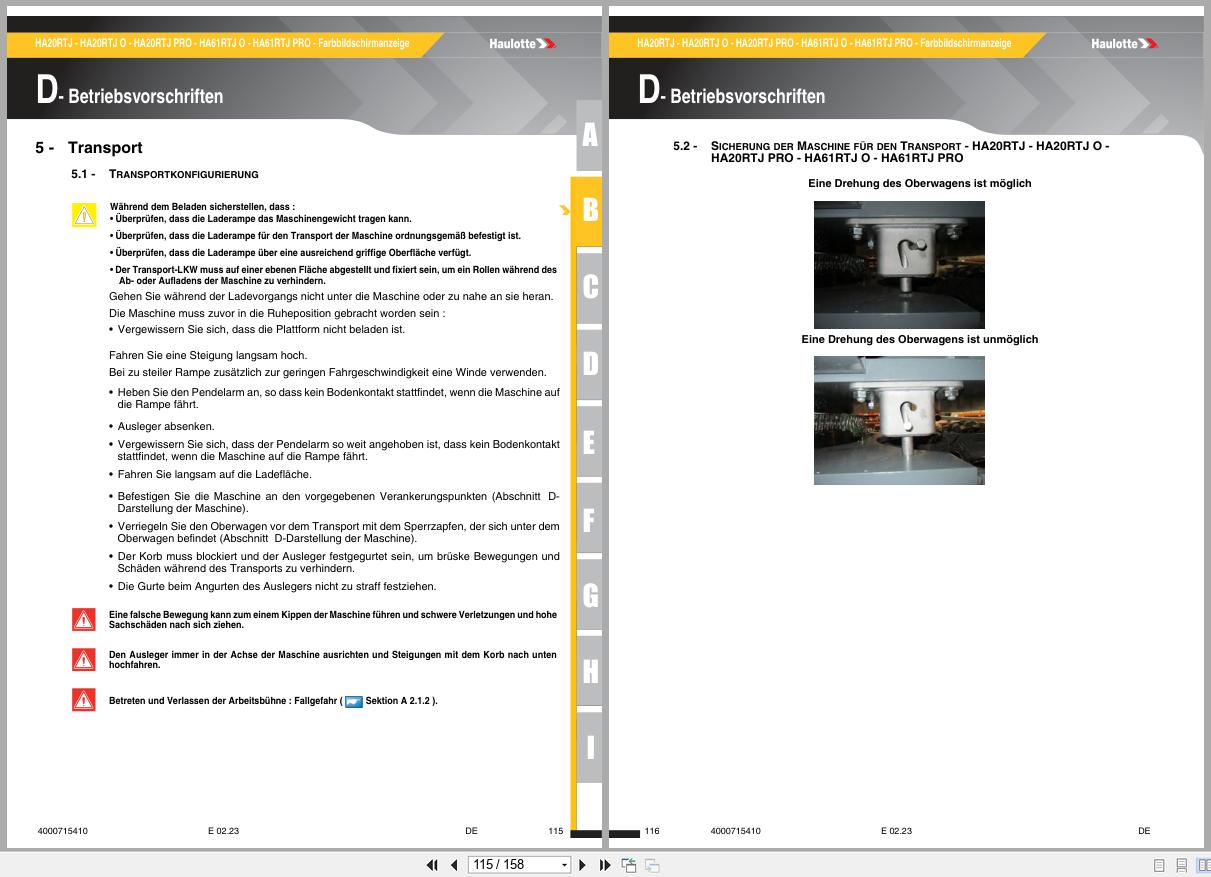This screenshot has width=1211, height=877.
Task: Follow the Sektion A 2.1.2 link icon
Action: (353, 702)
